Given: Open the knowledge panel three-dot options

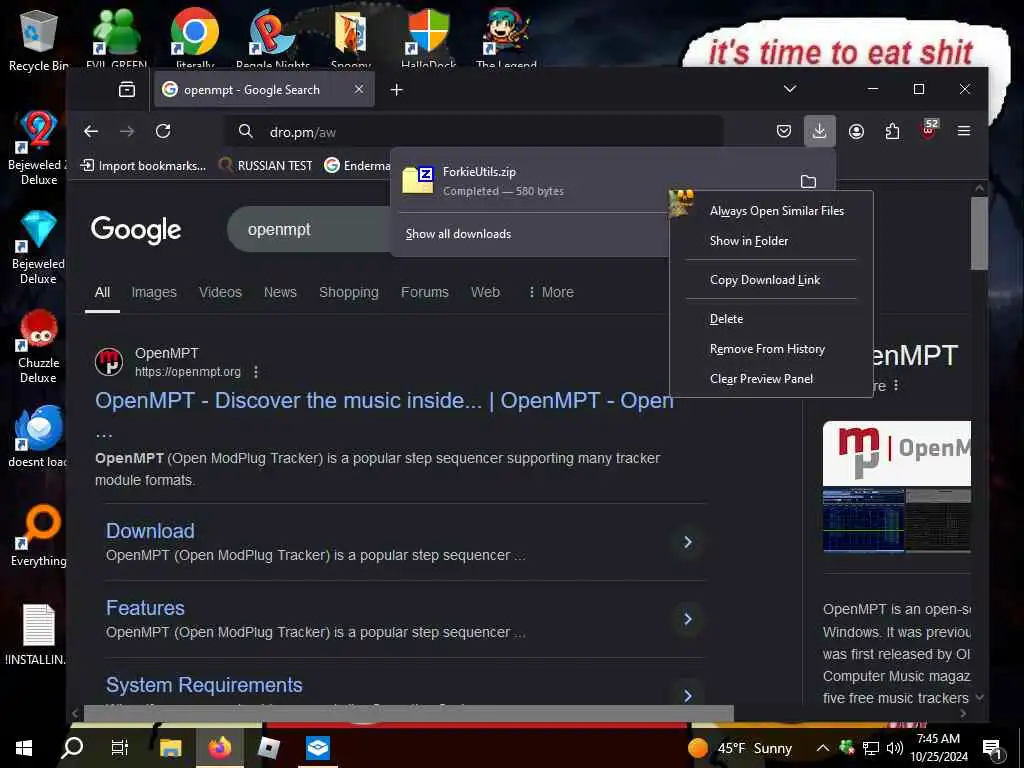Looking at the screenshot, I should pyautogui.click(x=896, y=385).
